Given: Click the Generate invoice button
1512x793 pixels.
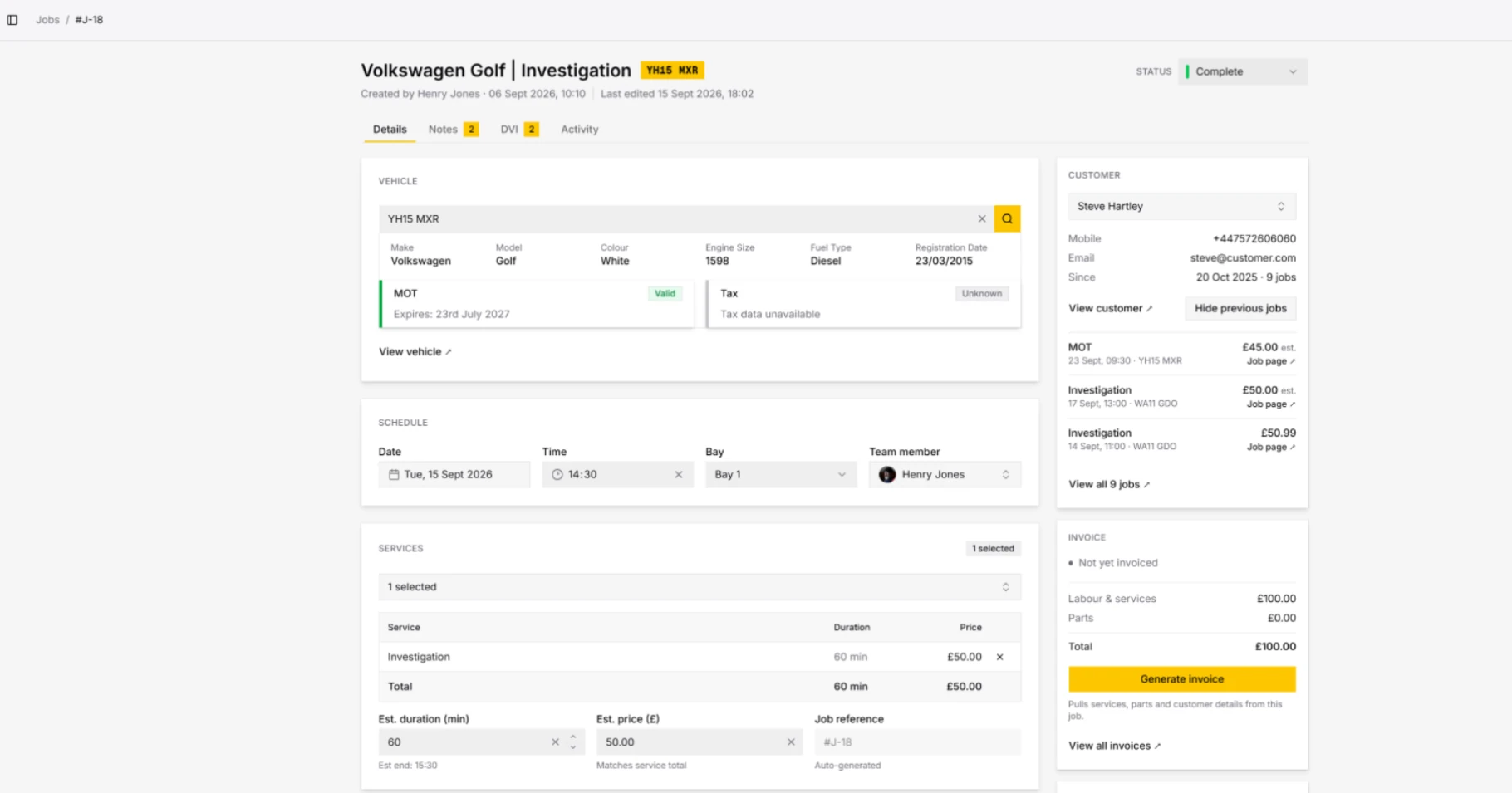Looking at the screenshot, I should 1181,679.
